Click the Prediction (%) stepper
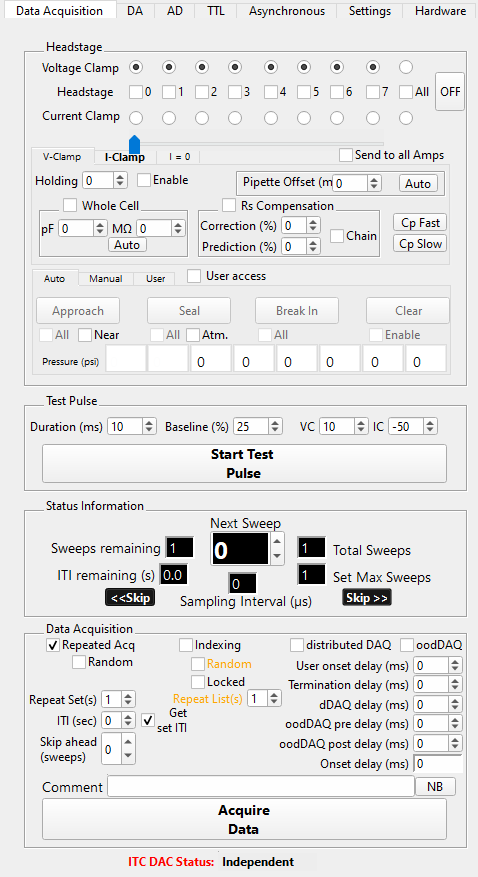Image resolution: width=478 pixels, height=877 pixels. coord(313,247)
